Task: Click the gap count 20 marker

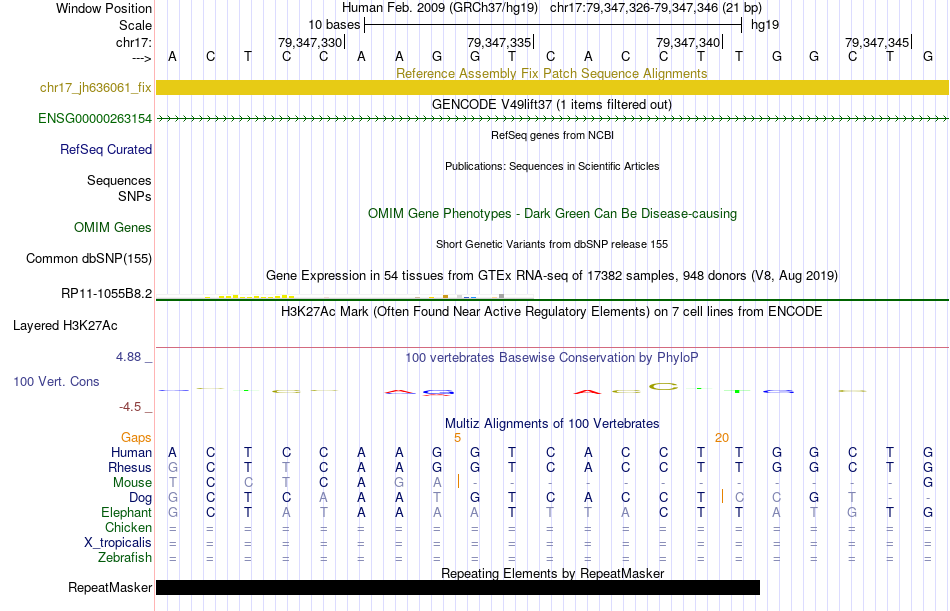Action: click(722, 438)
